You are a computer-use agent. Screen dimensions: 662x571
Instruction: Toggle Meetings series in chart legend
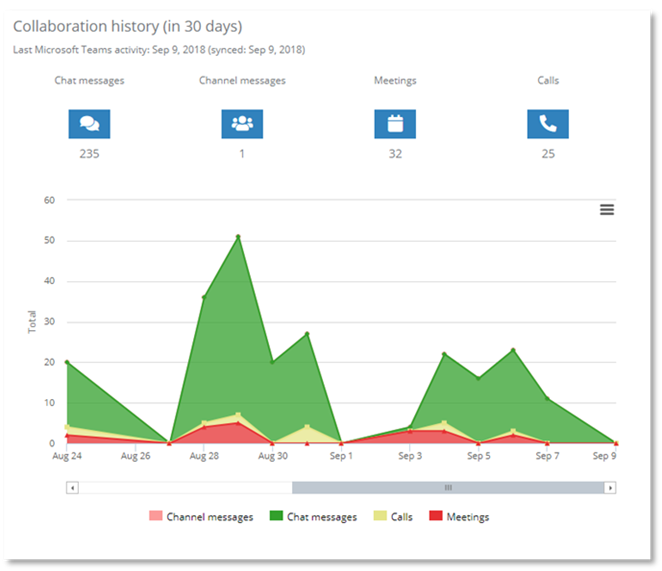tap(459, 517)
